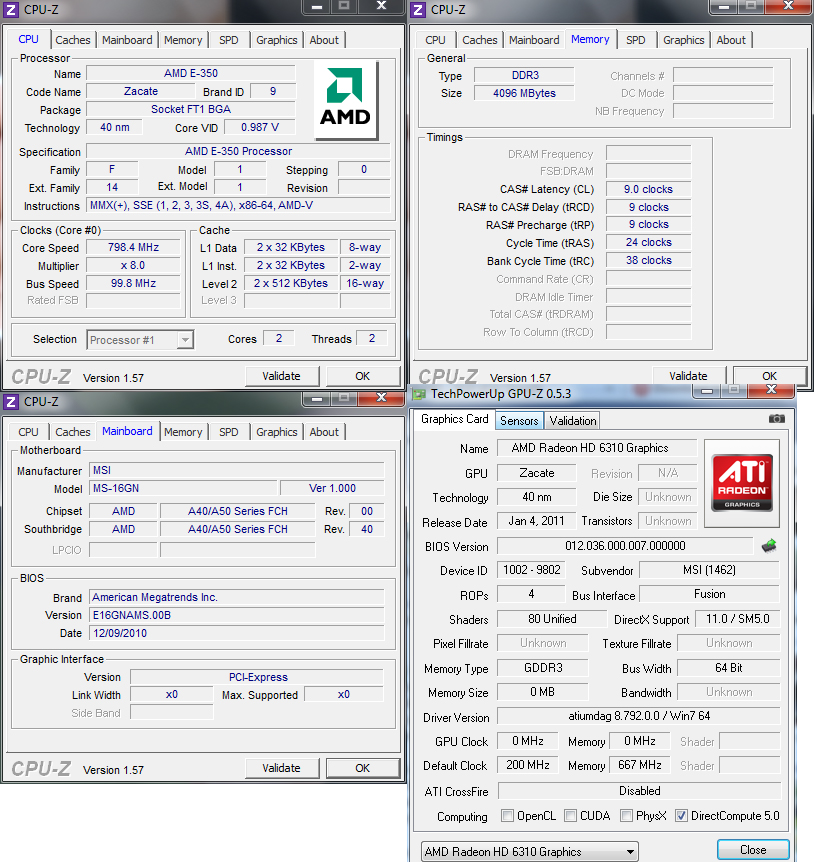Enable the PhysX checkbox
This screenshot has height=862, width=814.
click(626, 815)
